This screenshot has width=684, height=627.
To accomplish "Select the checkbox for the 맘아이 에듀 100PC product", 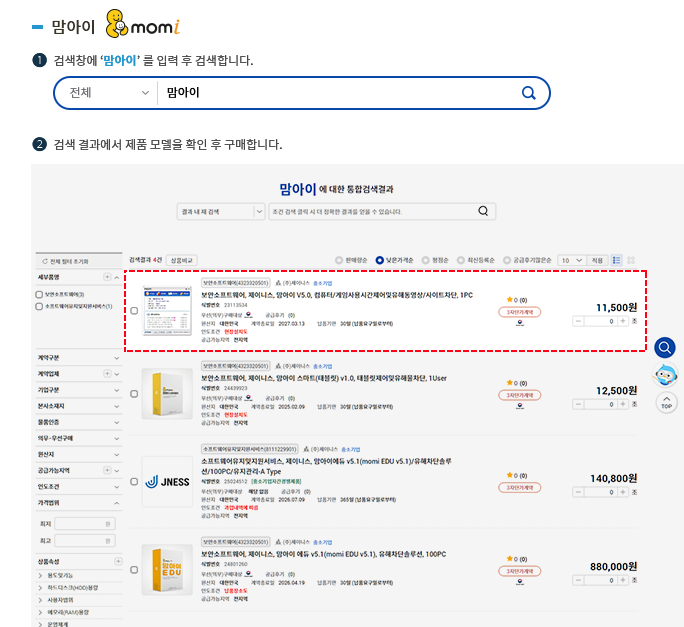I will [134, 570].
